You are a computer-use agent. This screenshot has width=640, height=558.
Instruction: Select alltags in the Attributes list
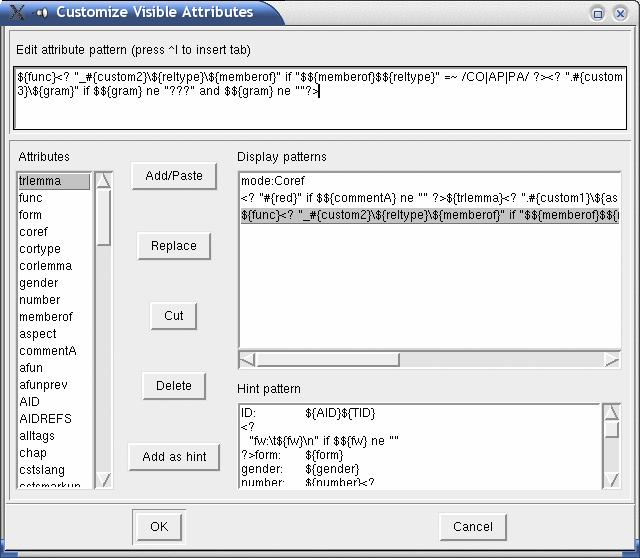point(54,436)
